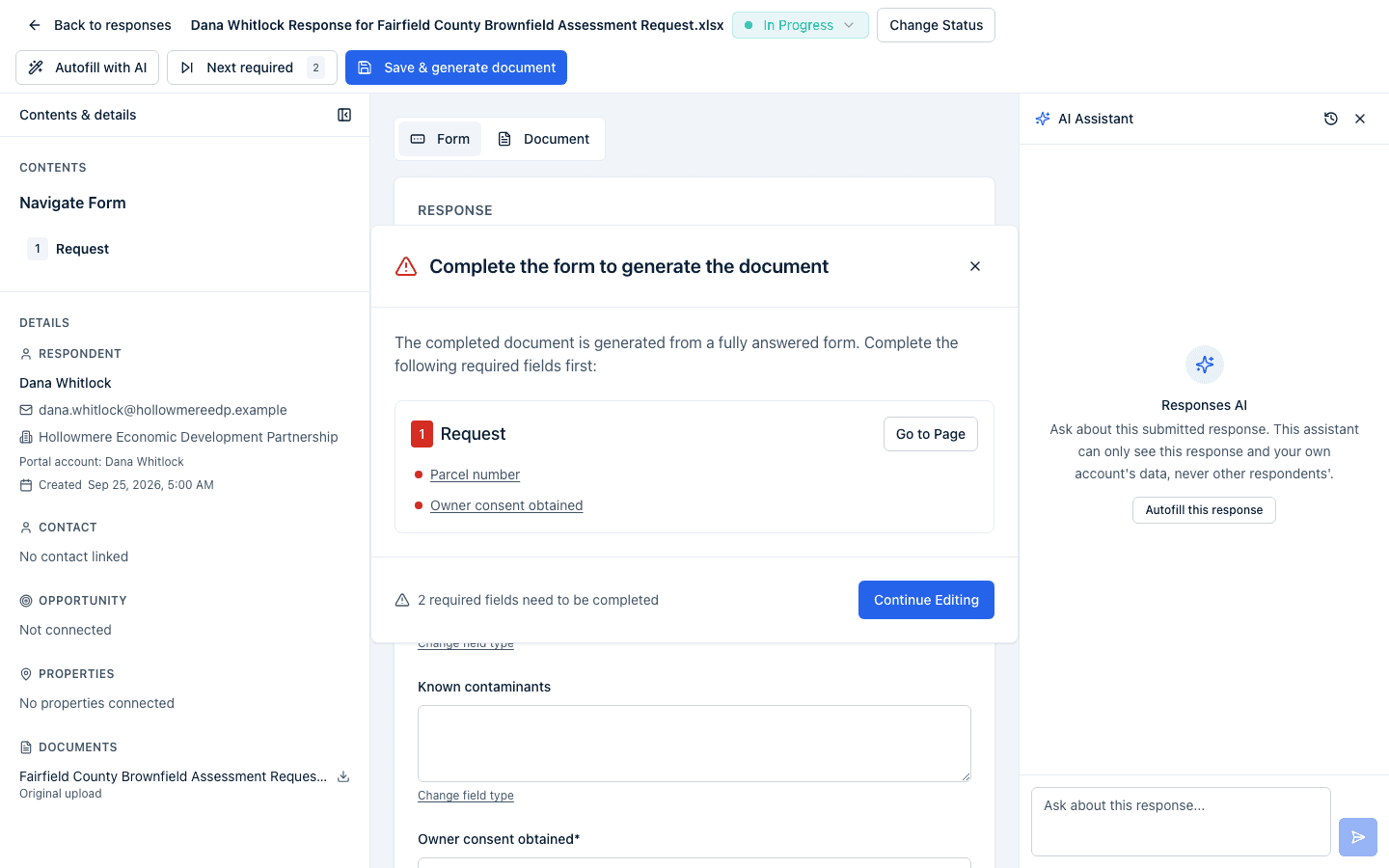Click Go to Page for Request
This screenshot has width=1389, height=868.
click(x=931, y=434)
